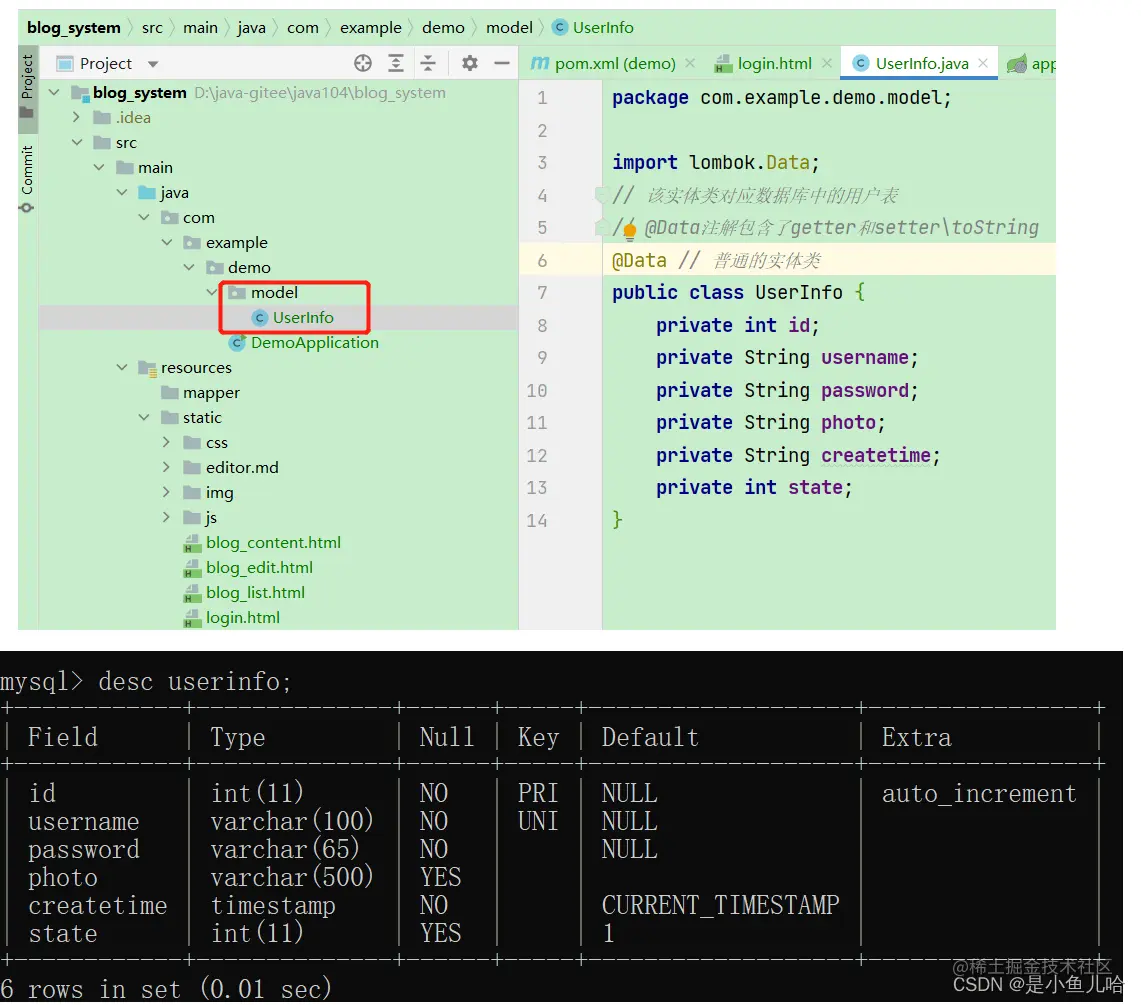Open login.html in project tree
Screen dimensions: 1141x1005
pyautogui.click(x=242, y=617)
